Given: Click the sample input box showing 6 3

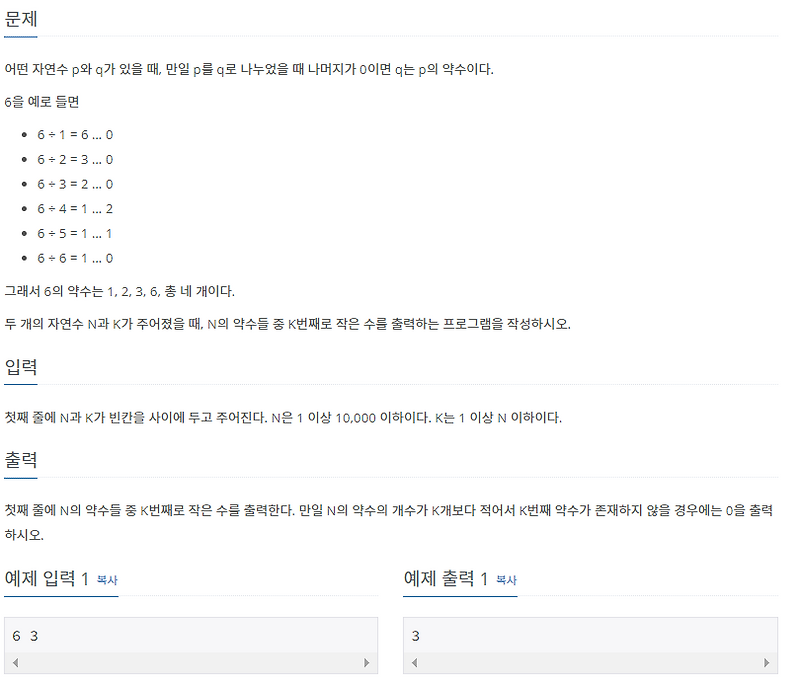Looking at the screenshot, I should tap(188, 634).
